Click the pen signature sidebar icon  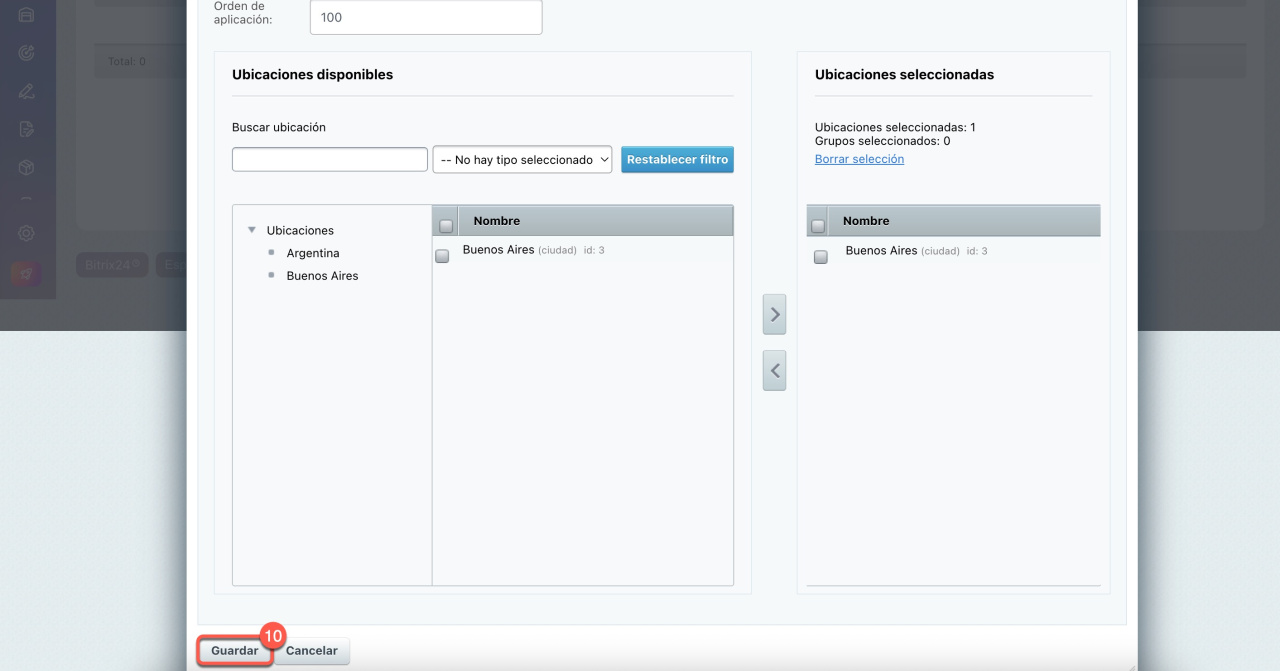[27, 91]
